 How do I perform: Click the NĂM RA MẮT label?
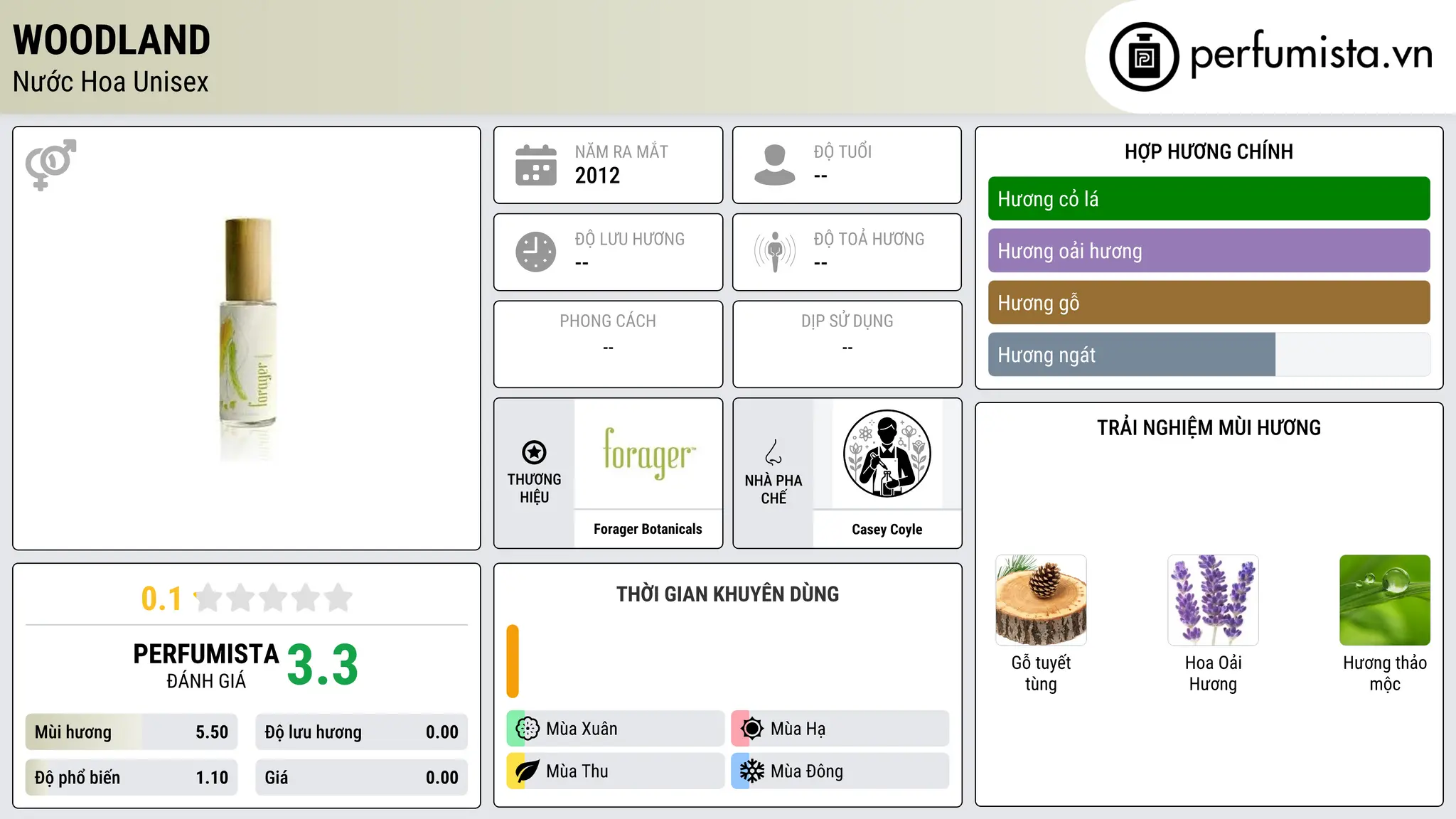621,151
